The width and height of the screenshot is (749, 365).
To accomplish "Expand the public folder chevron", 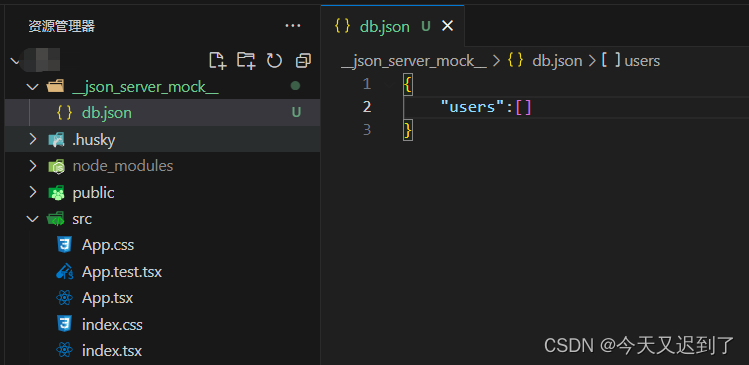I will [32, 193].
